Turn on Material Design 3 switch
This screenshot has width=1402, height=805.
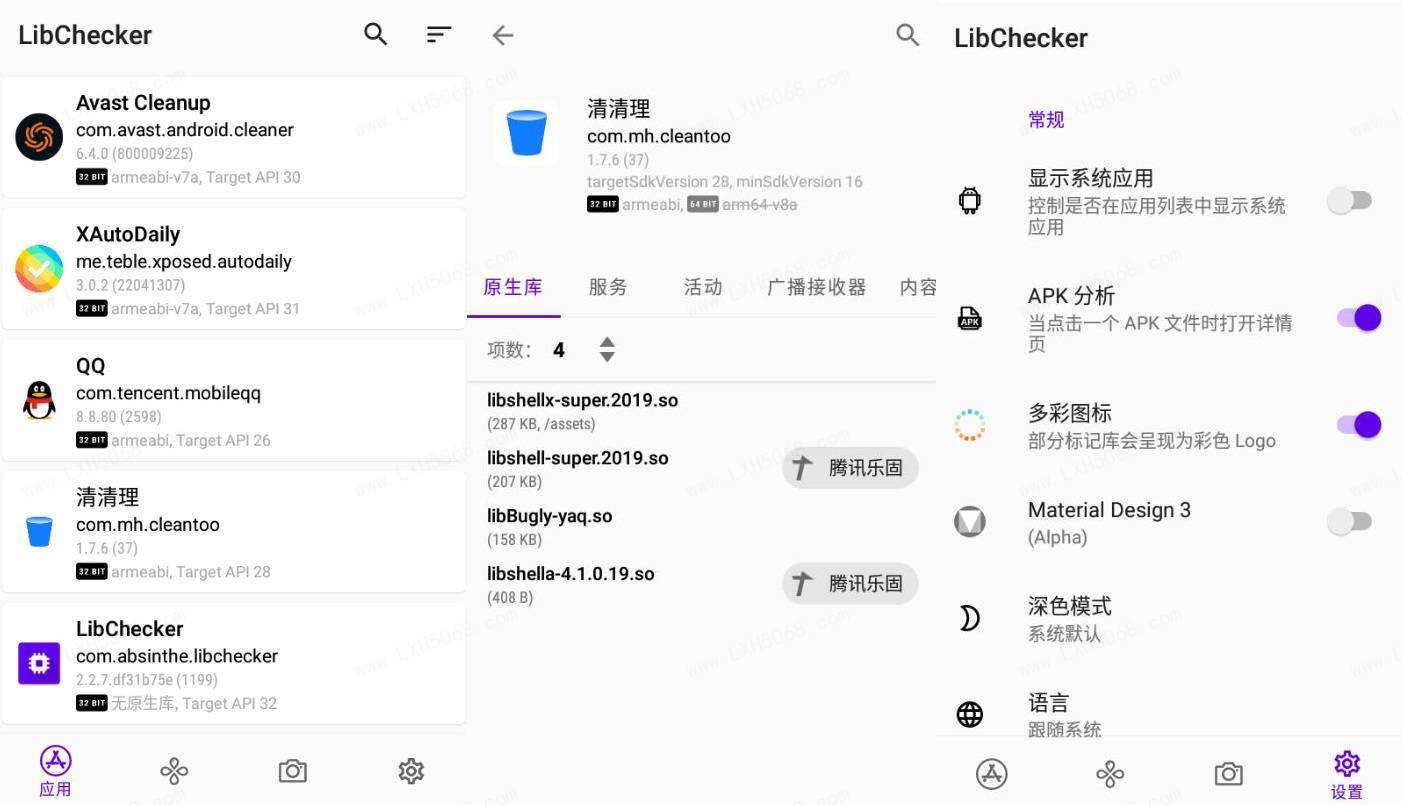coord(1349,521)
